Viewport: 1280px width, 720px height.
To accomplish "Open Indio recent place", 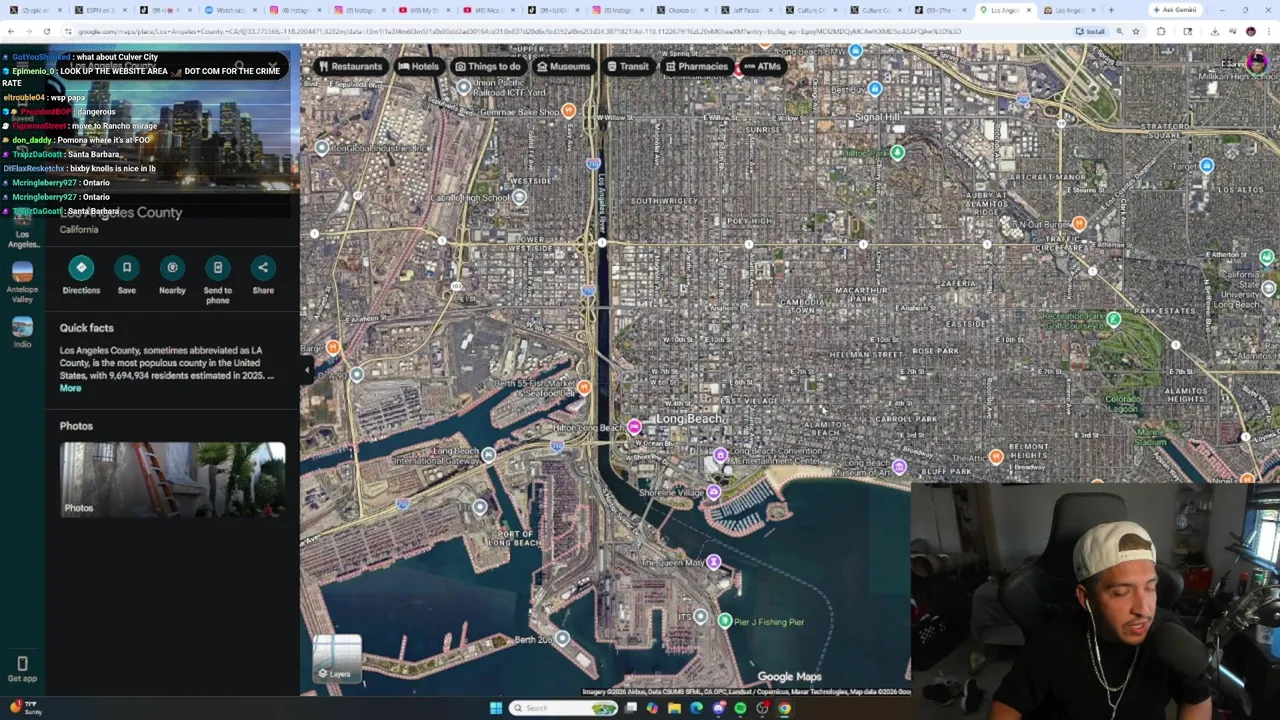I will click(x=22, y=333).
